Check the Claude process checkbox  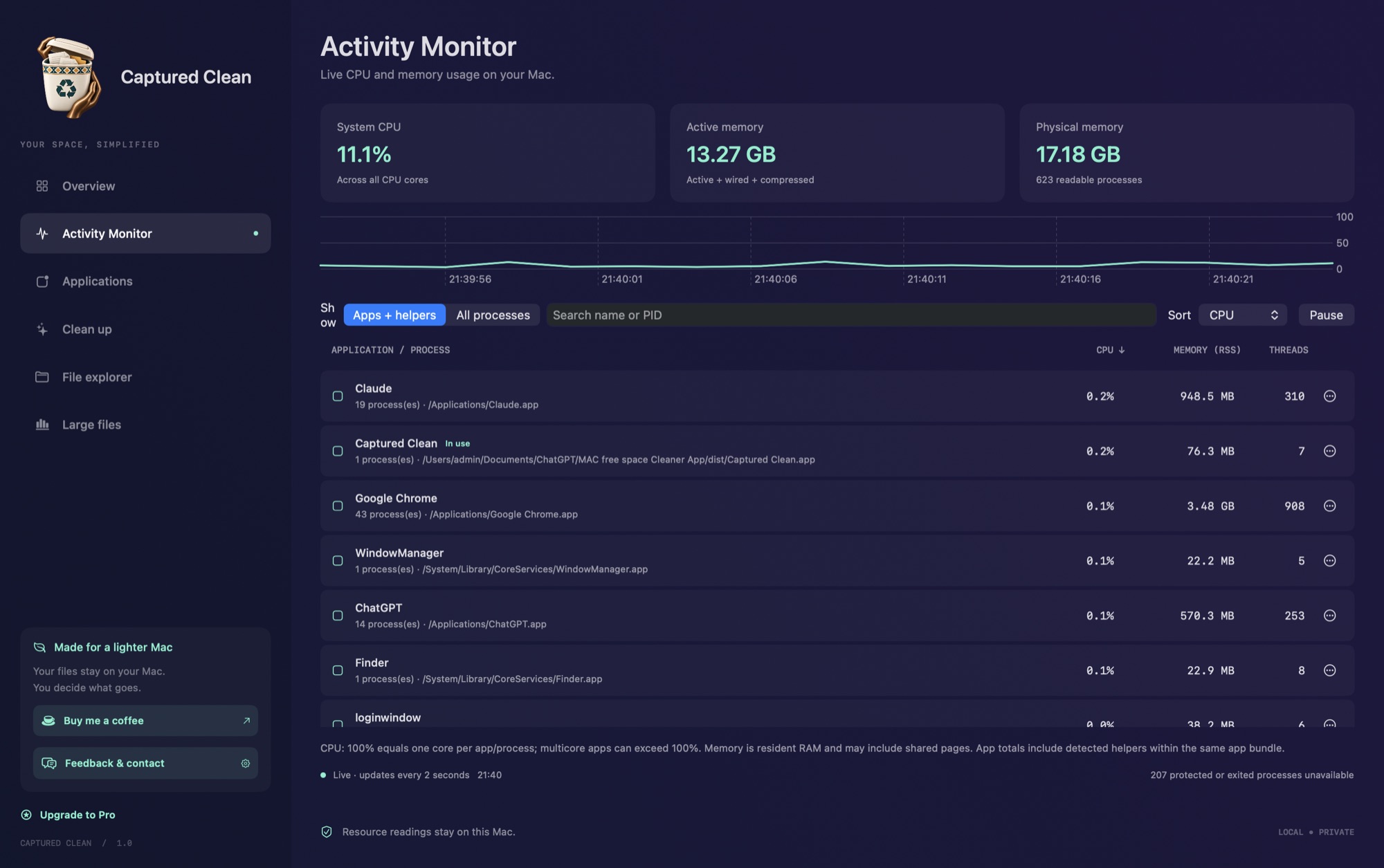338,396
